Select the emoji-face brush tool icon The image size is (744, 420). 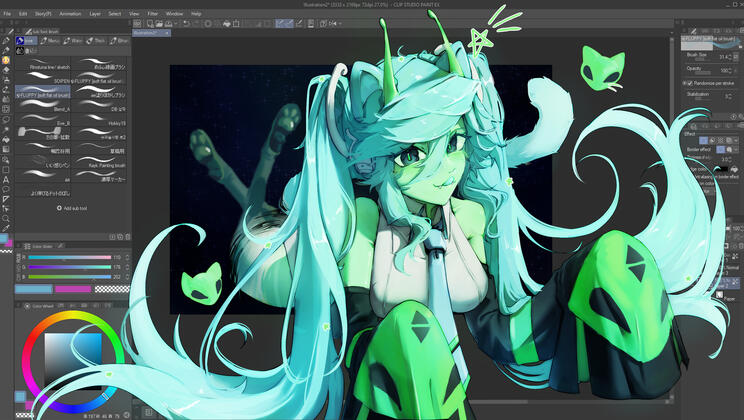6,60
